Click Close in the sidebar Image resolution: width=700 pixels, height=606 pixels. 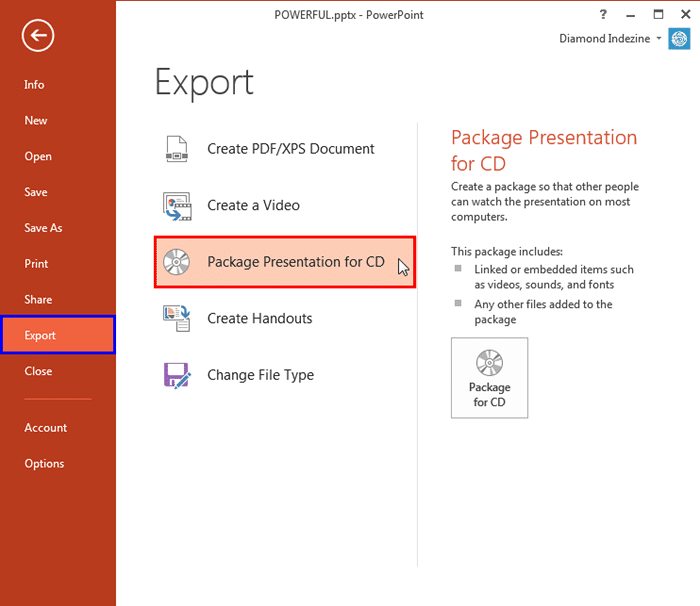38,371
